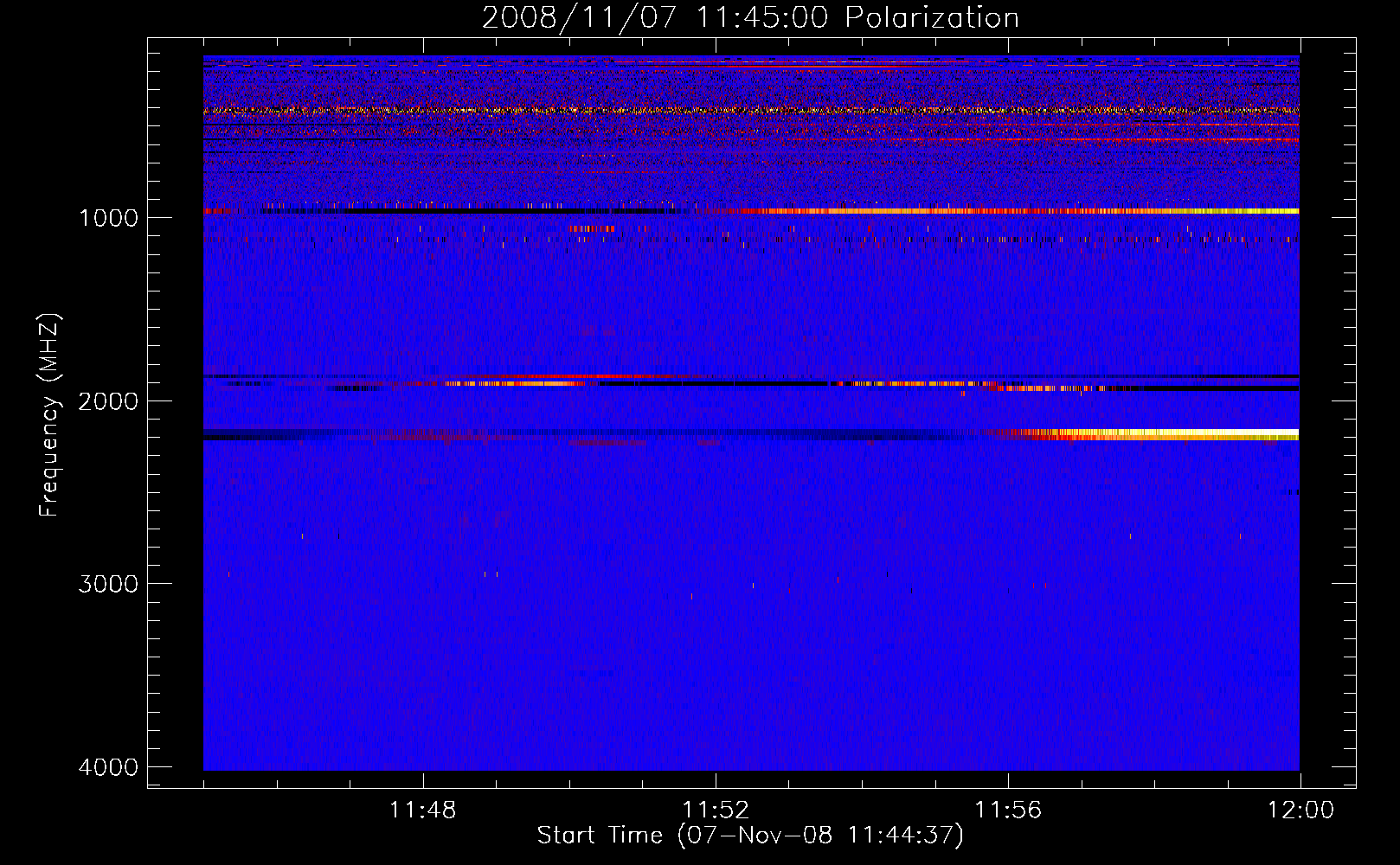Select the 3000 frequency tick label
The image size is (1400, 865).
(x=109, y=584)
